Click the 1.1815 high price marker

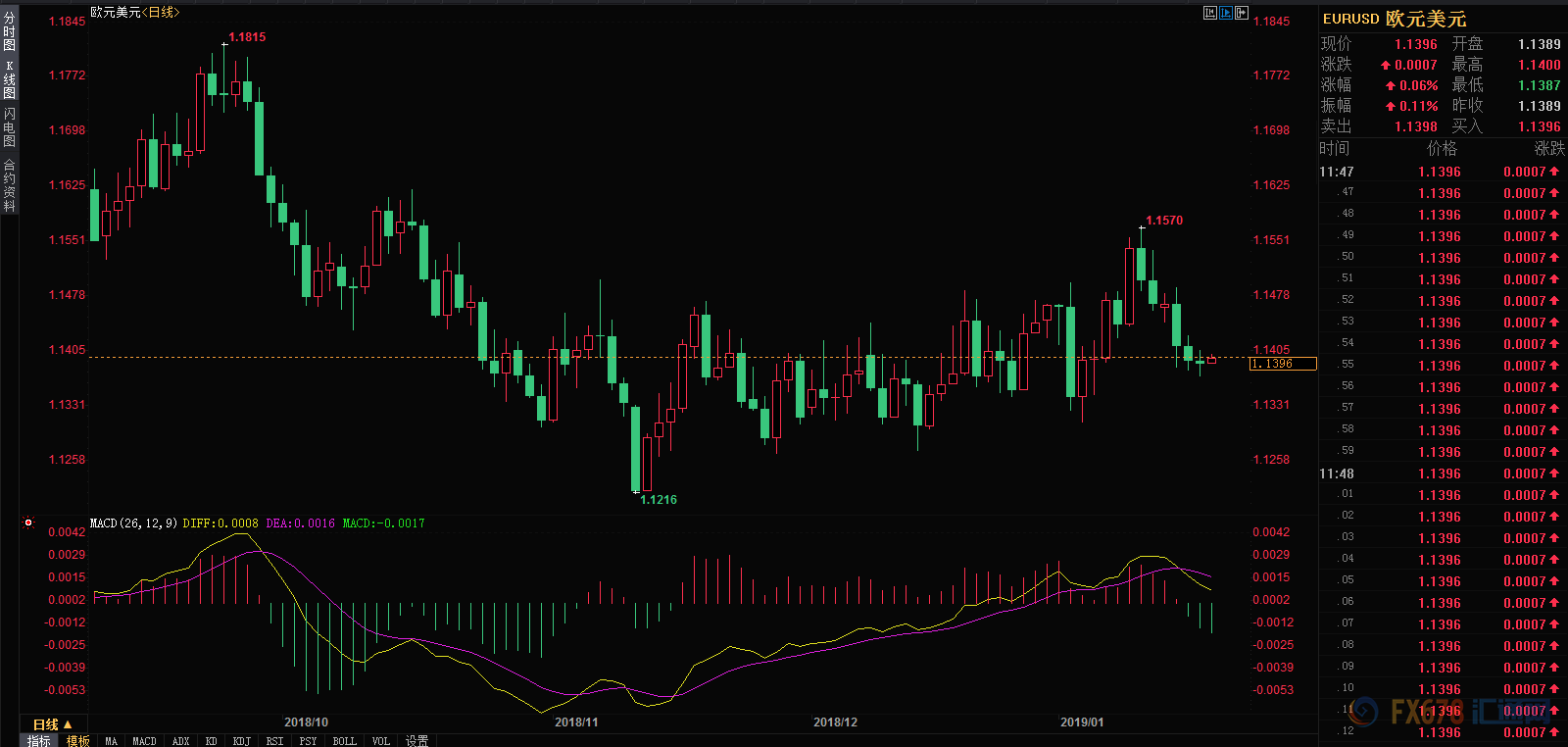[x=247, y=37]
